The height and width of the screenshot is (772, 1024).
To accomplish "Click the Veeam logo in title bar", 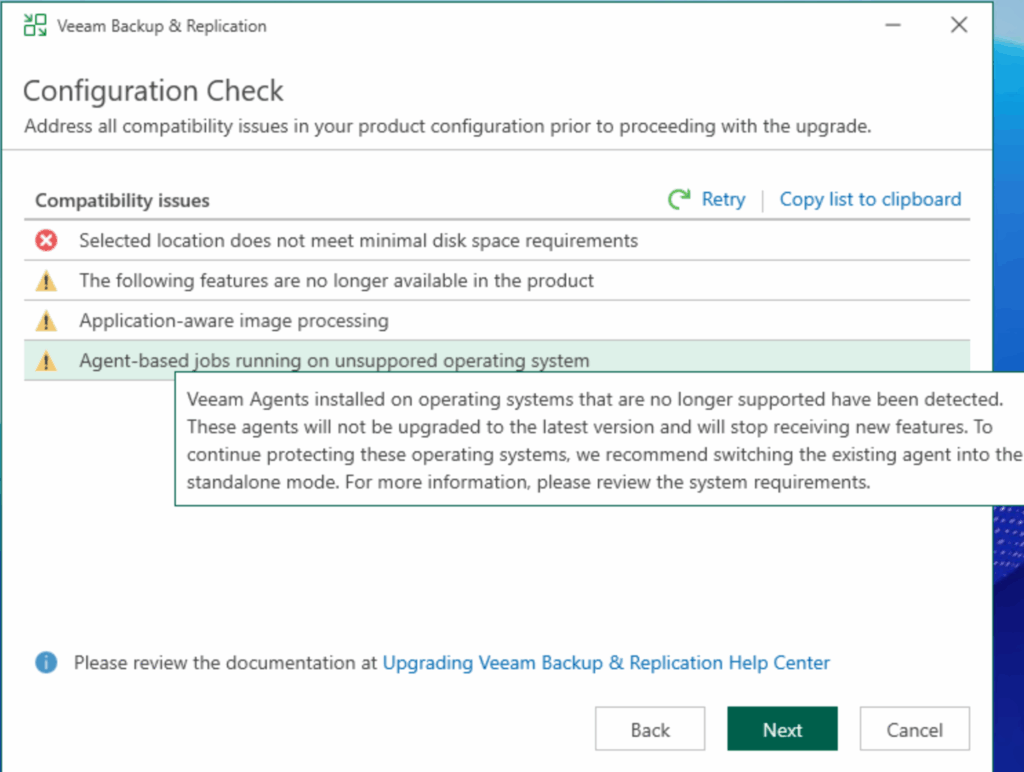I will click(35, 26).
